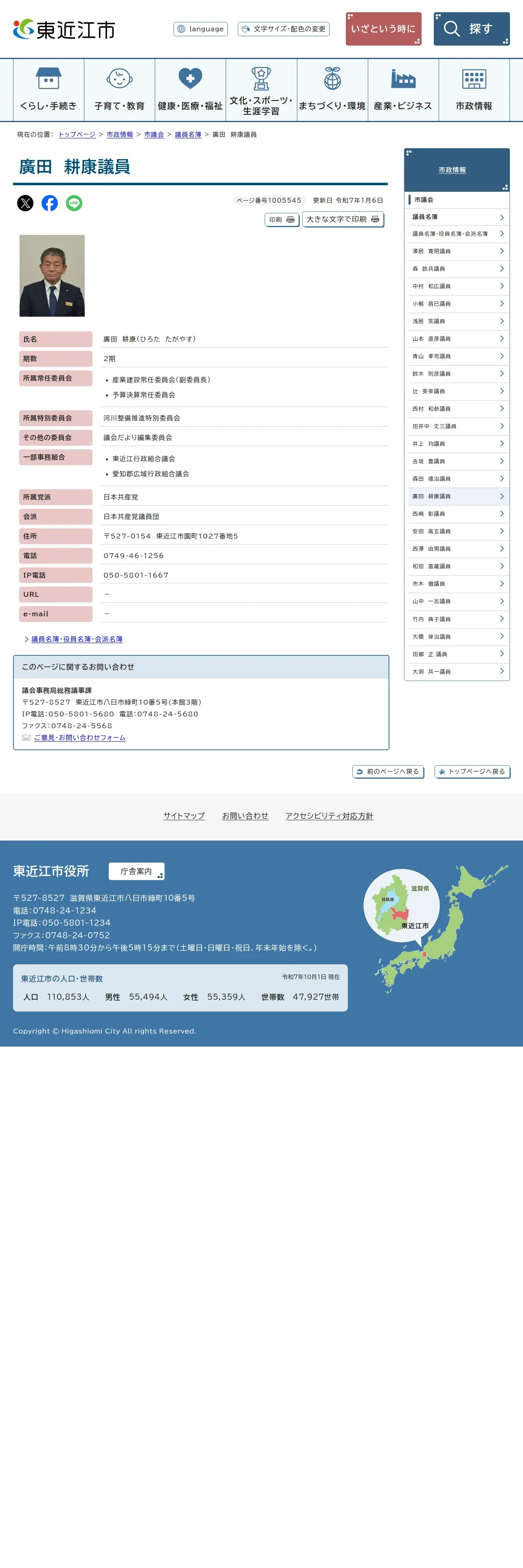
Task: Open the 産業・ビジネス factory icon
Action: pyautogui.click(x=403, y=79)
